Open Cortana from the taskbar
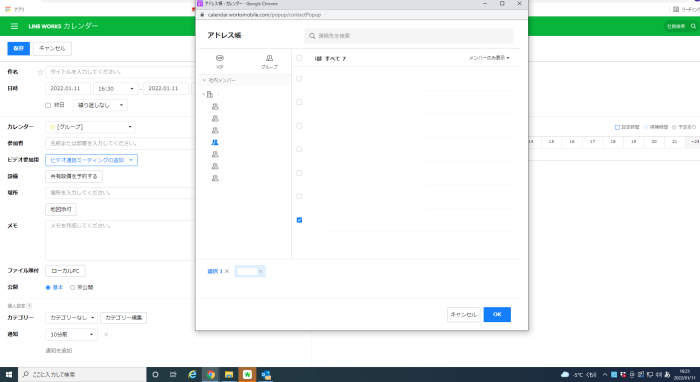This screenshot has width=700, height=382. 155,374
